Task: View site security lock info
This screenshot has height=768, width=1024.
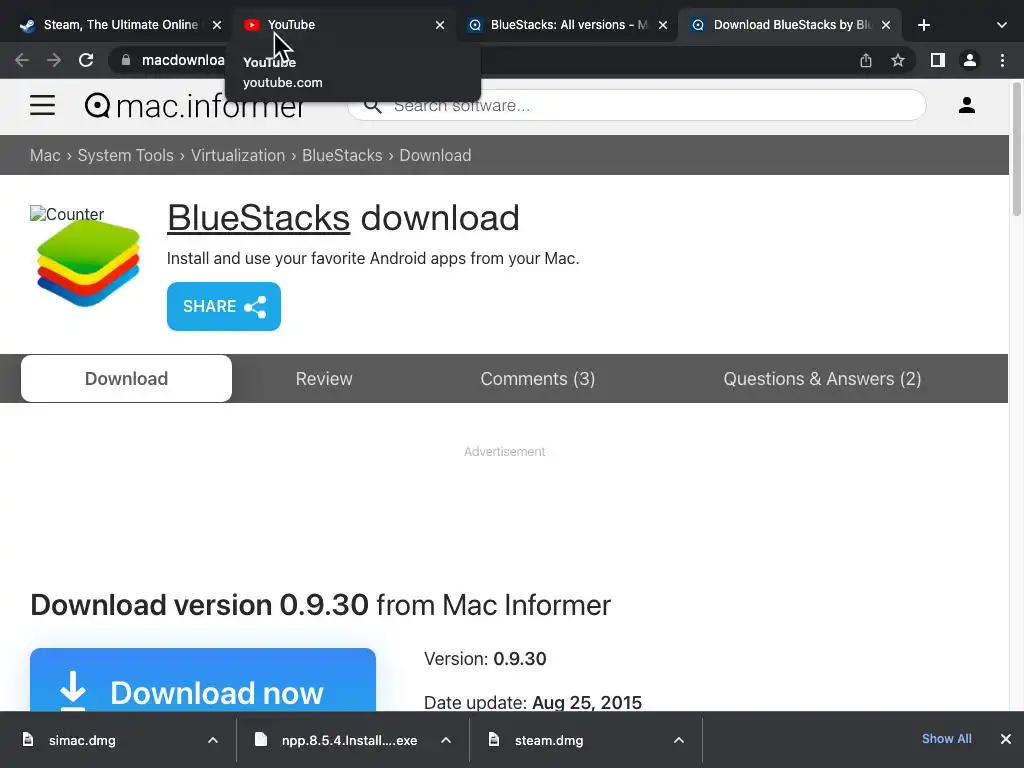Action: point(125,60)
